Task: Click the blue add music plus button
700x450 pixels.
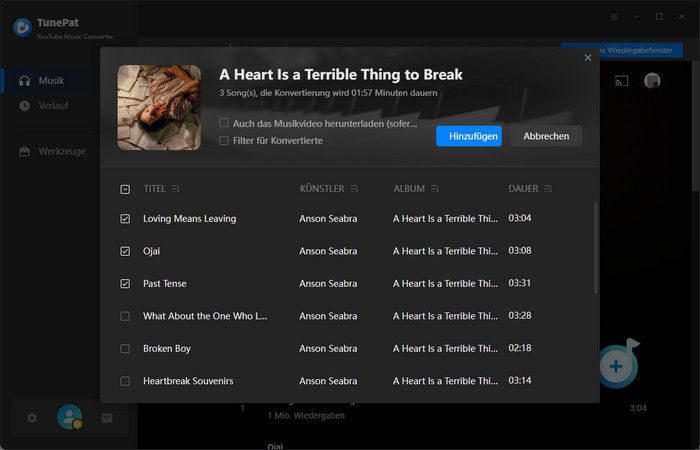Action: (616, 367)
